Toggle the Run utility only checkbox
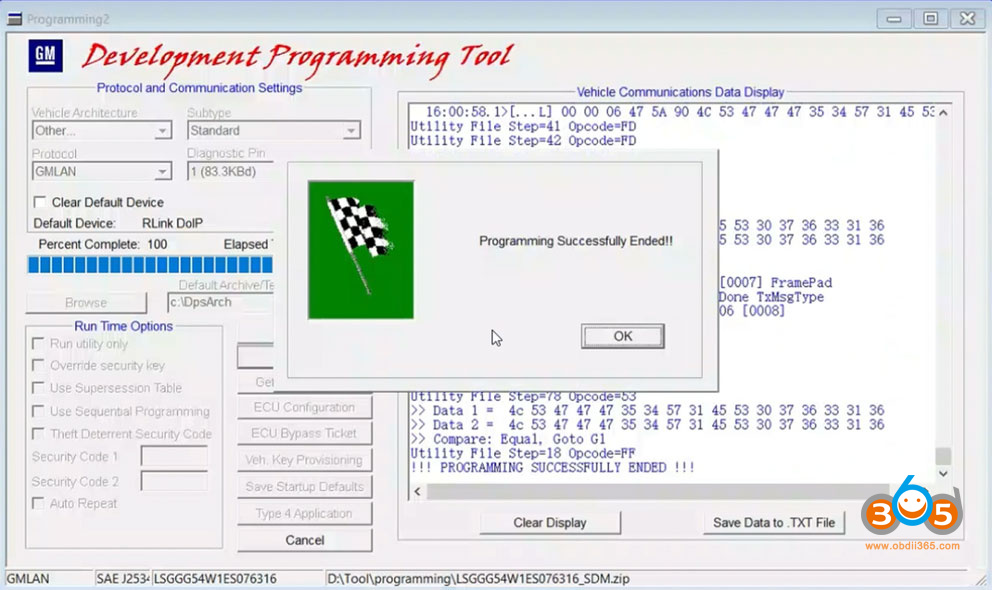Viewport: 992px width, 590px height. pyautogui.click(x=40, y=344)
